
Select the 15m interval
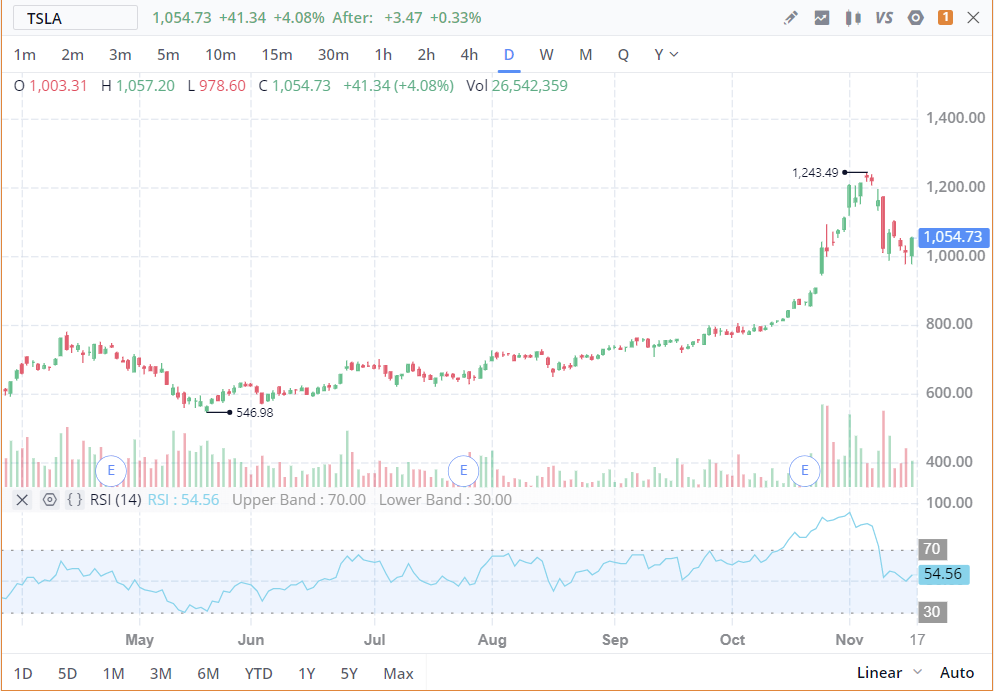(277, 55)
